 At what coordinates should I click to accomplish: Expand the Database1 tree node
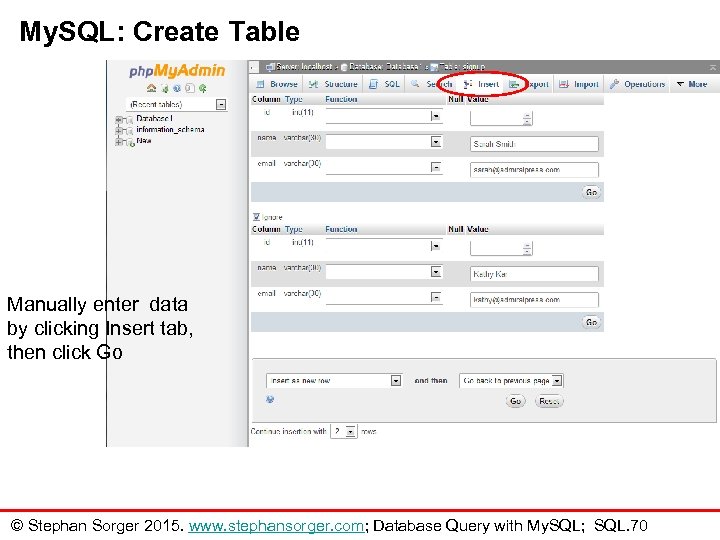(119, 119)
